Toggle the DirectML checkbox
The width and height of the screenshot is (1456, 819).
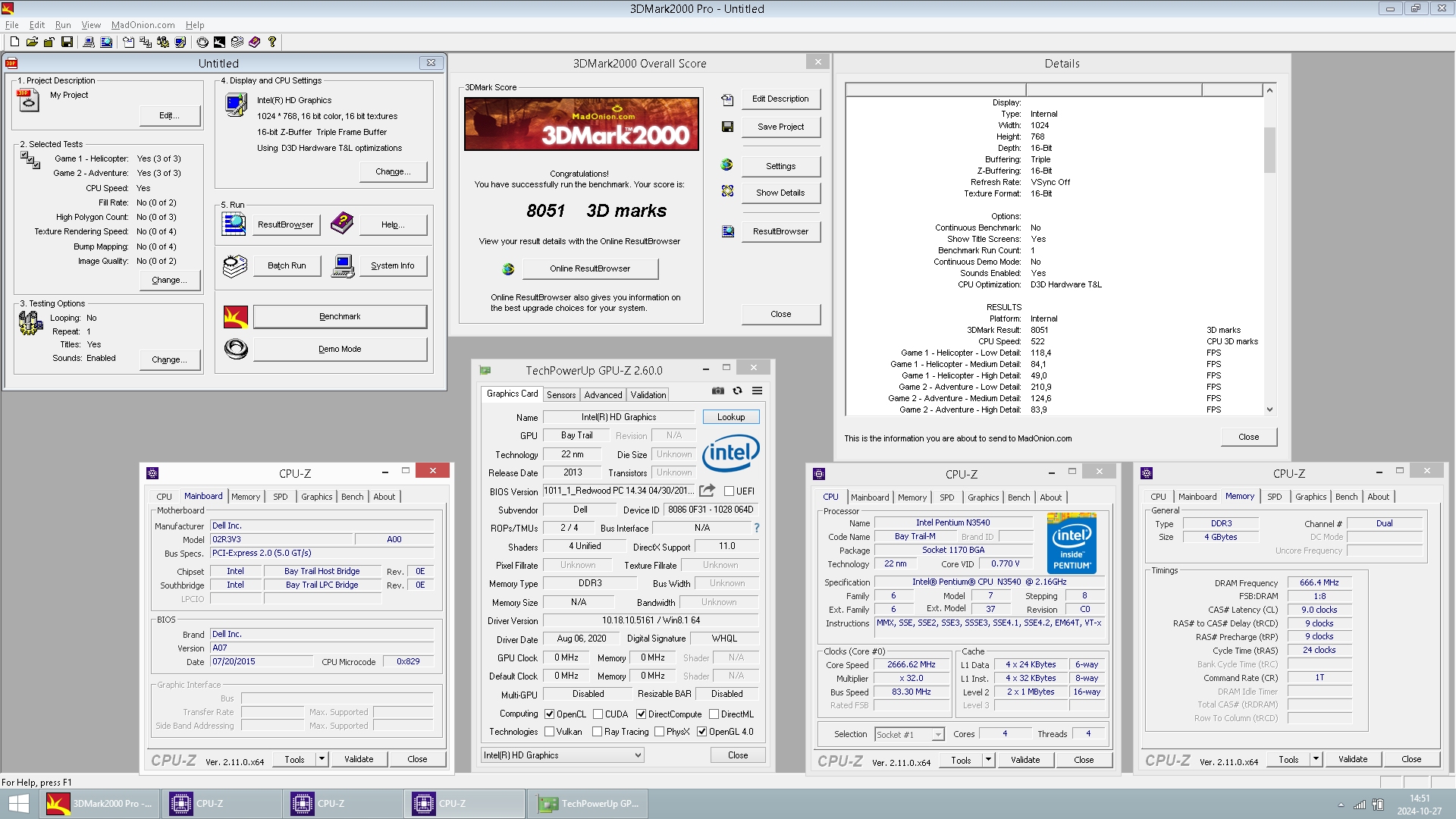pos(714,714)
